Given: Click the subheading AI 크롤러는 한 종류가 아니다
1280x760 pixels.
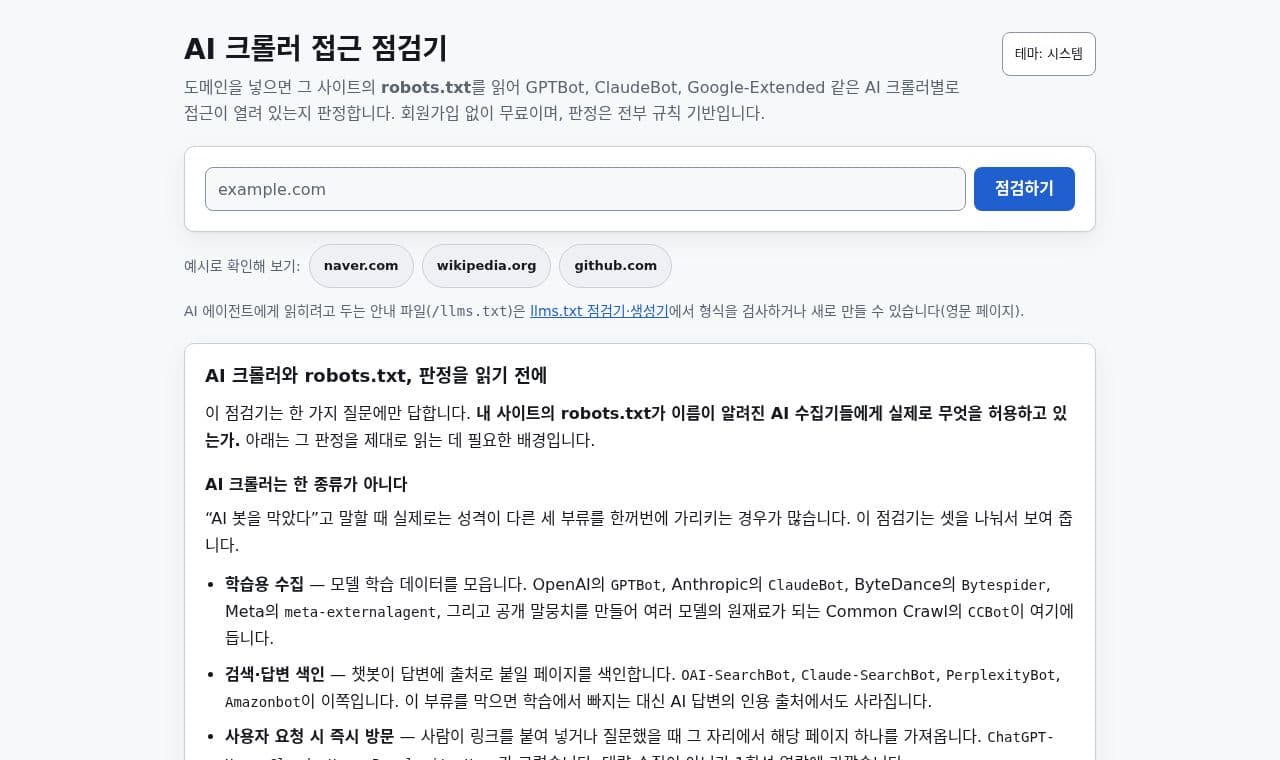Looking at the screenshot, I should pos(306,484).
